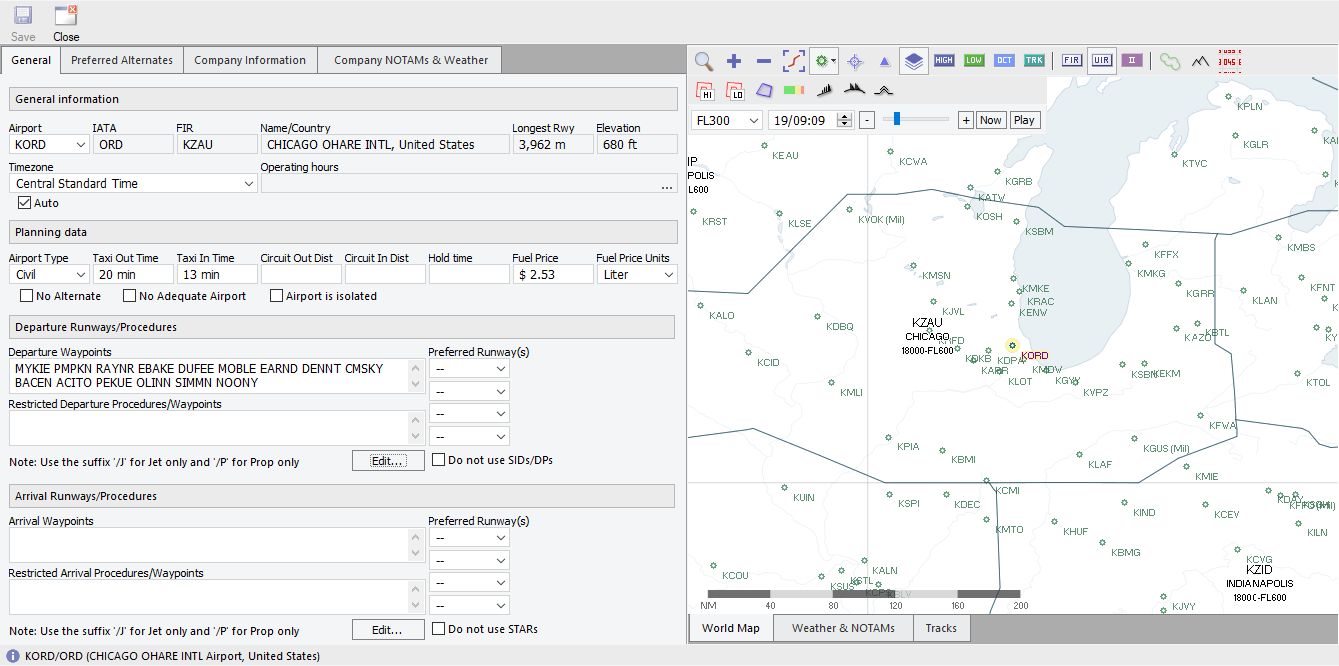Switch to Preferred Alternates tab
The width and height of the screenshot is (1339, 666).
122,60
